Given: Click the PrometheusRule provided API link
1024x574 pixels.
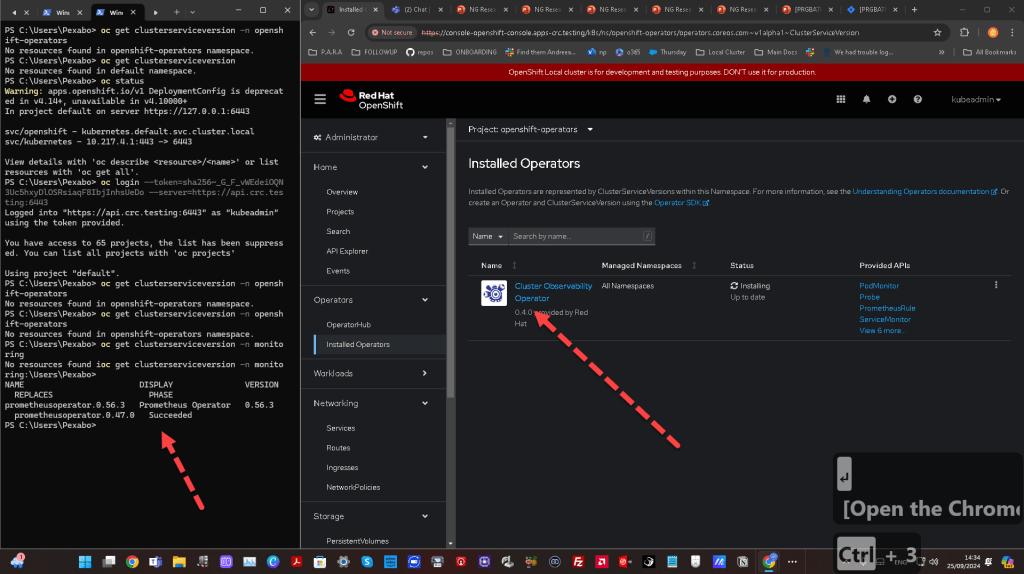Looking at the screenshot, I should pos(887,308).
